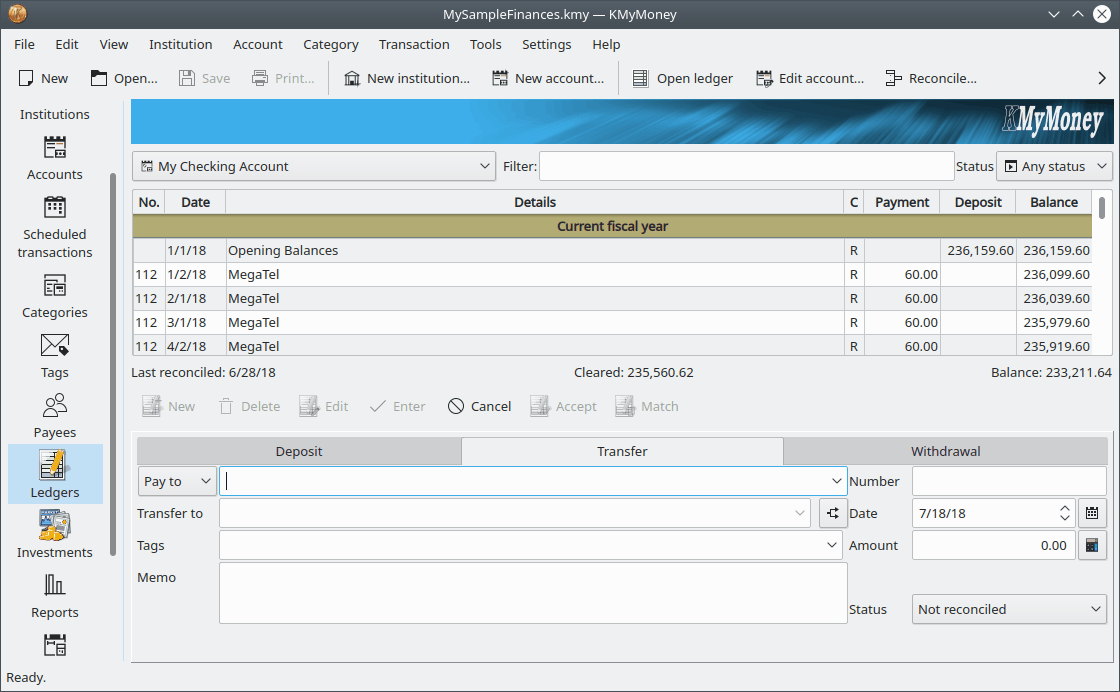The height and width of the screenshot is (692, 1120).
Task: Open the Settings menu
Action: [546, 44]
